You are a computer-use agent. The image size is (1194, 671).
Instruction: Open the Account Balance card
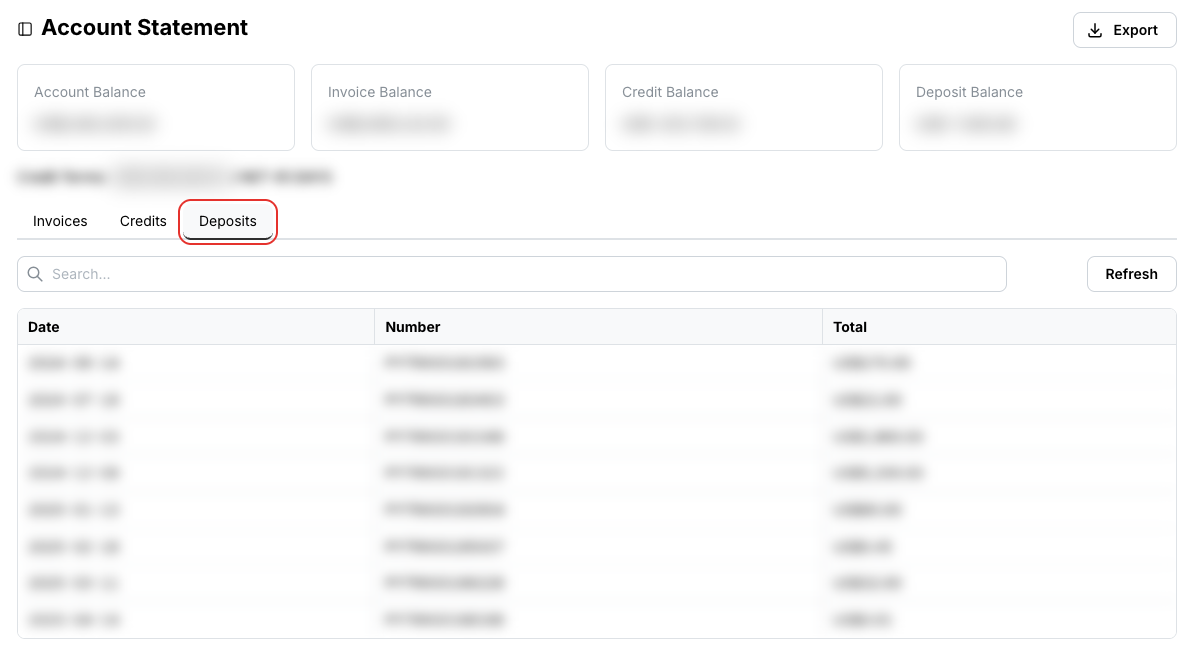coord(156,107)
